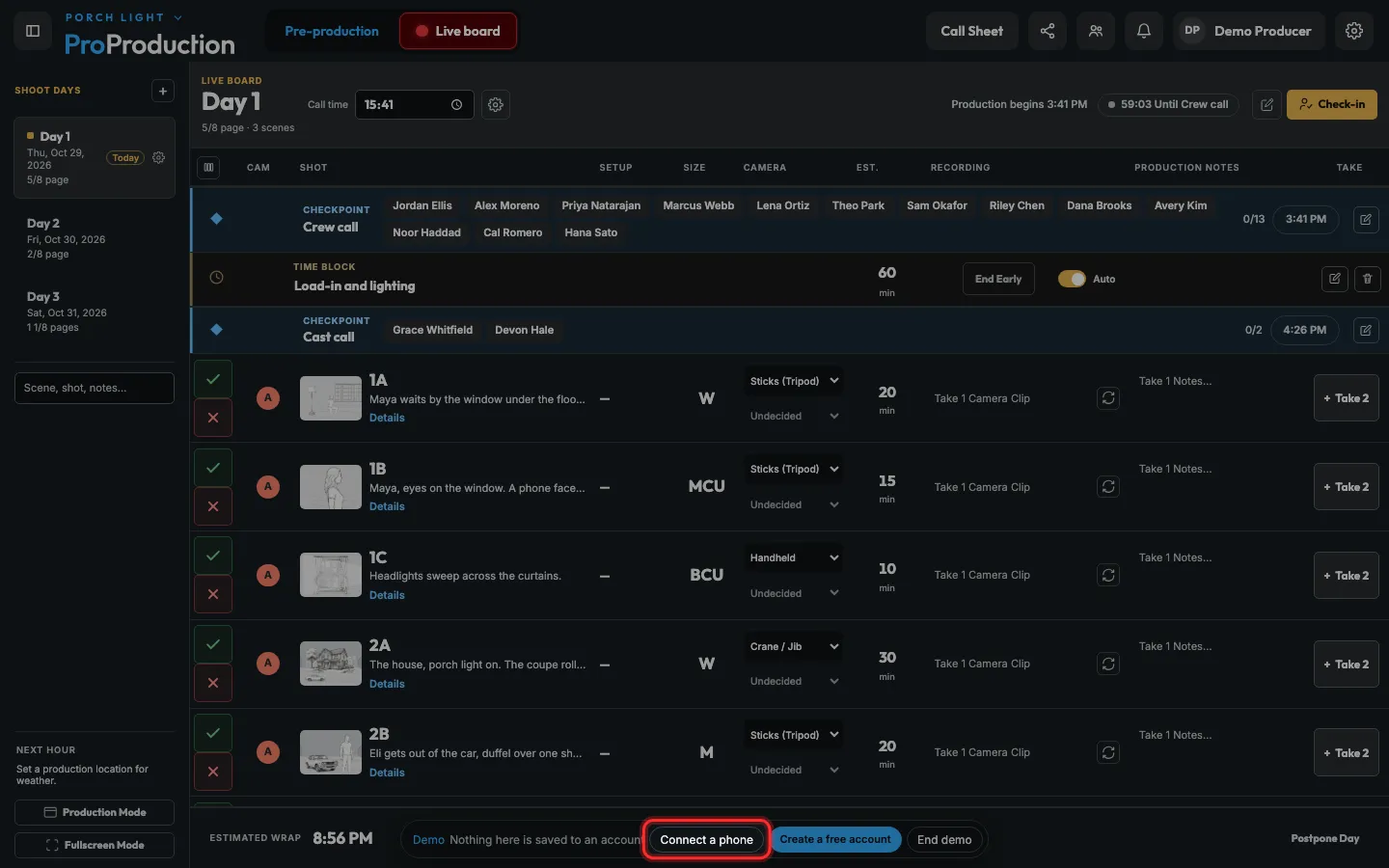
Task: Switch to the Pre-production tab
Action: tap(332, 31)
